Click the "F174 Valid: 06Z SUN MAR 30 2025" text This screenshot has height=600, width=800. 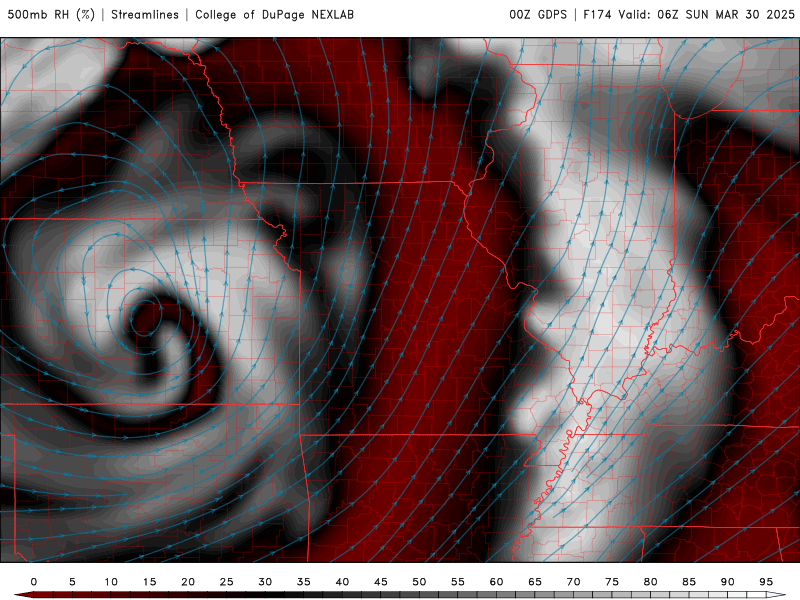pyautogui.click(x=689, y=14)
